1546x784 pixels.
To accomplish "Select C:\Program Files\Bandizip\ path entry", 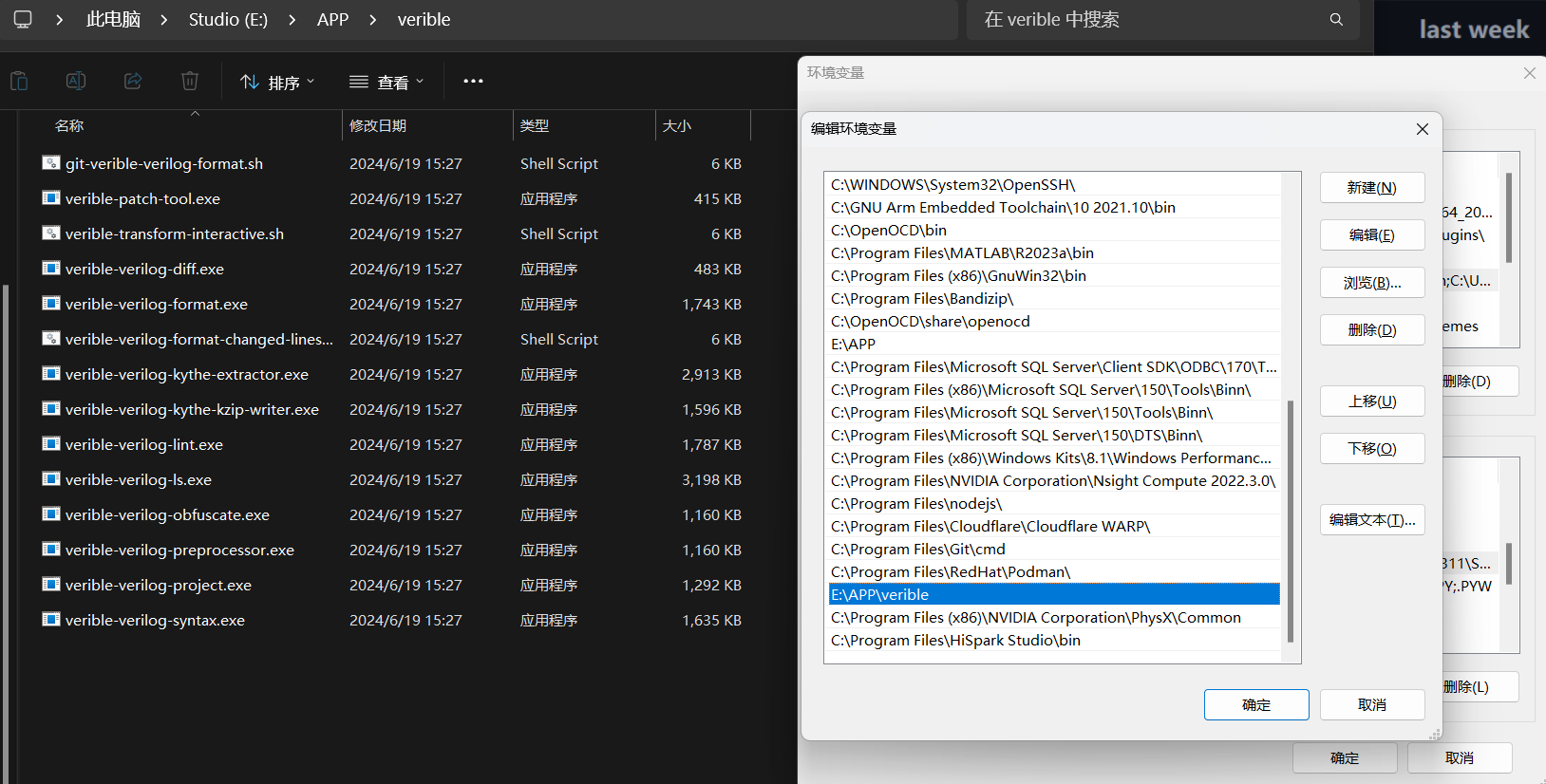I will point(1054,299).
